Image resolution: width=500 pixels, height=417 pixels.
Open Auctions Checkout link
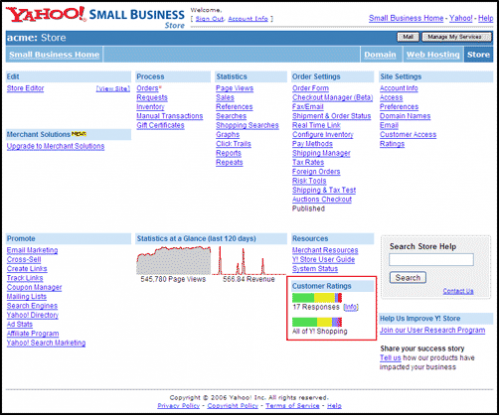(x=322, y=200)
